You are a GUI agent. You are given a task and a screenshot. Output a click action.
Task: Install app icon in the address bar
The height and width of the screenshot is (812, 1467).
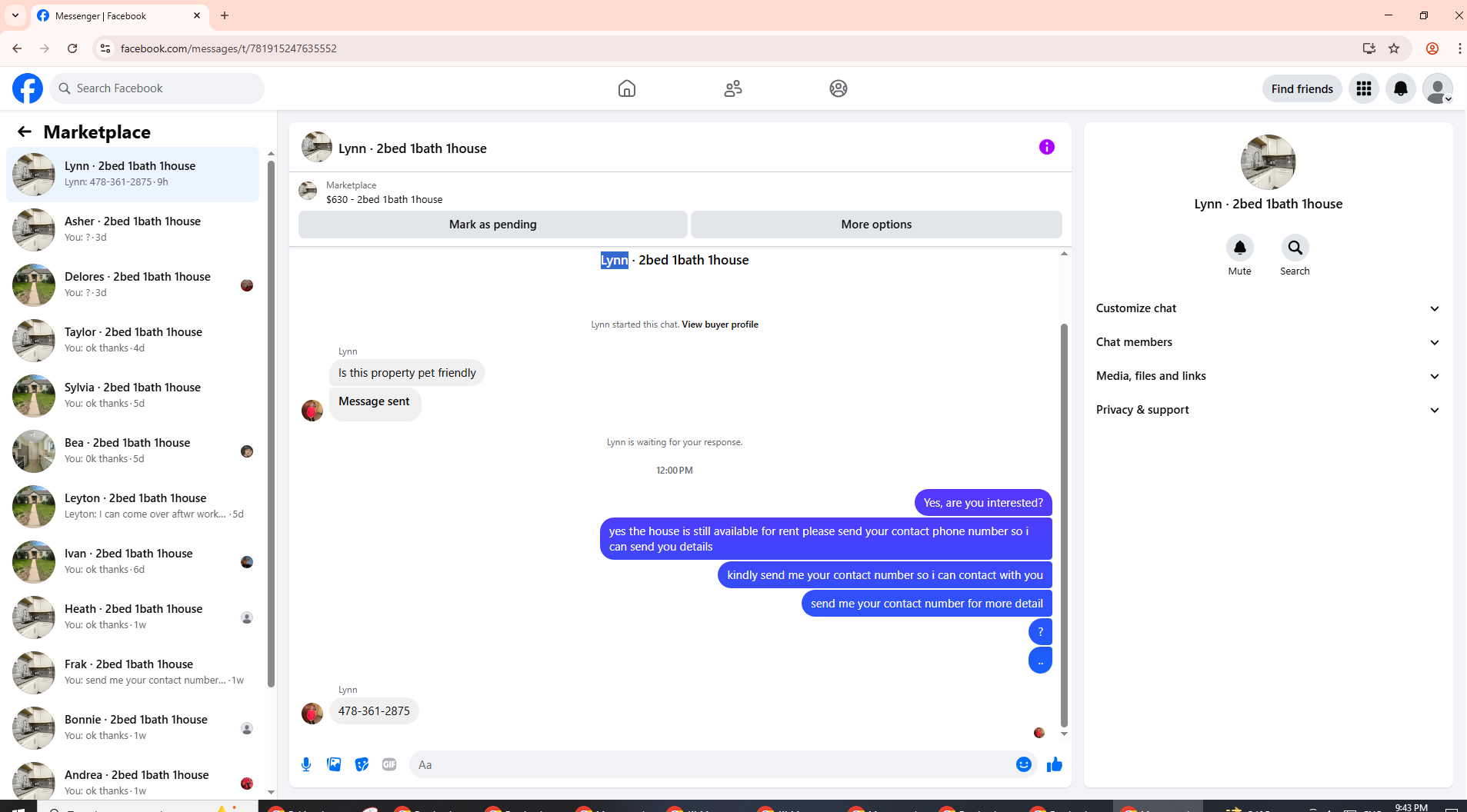(1369, 48)
